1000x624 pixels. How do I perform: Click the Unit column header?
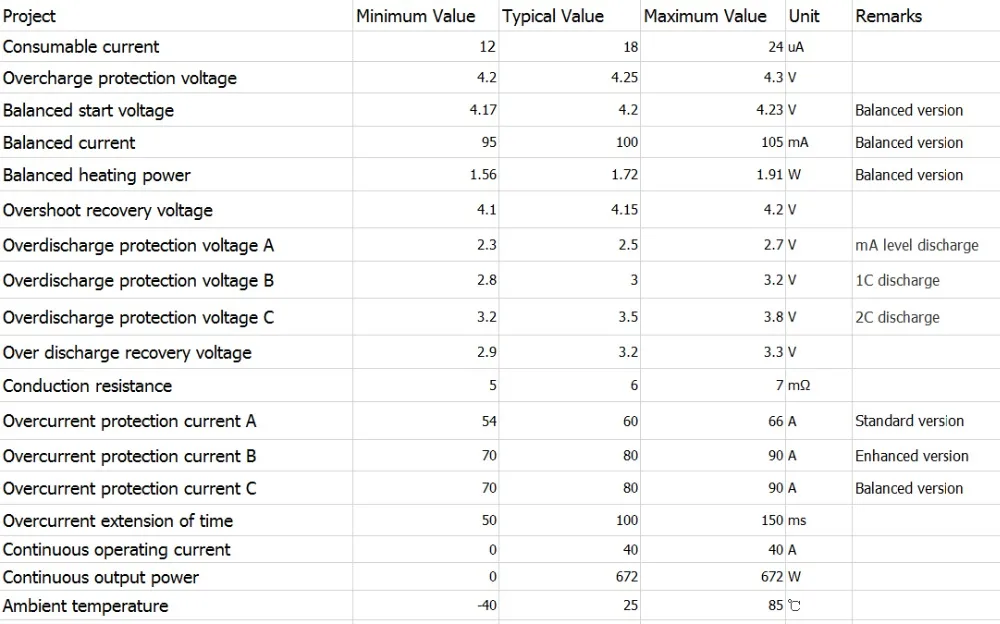point(804,16)
